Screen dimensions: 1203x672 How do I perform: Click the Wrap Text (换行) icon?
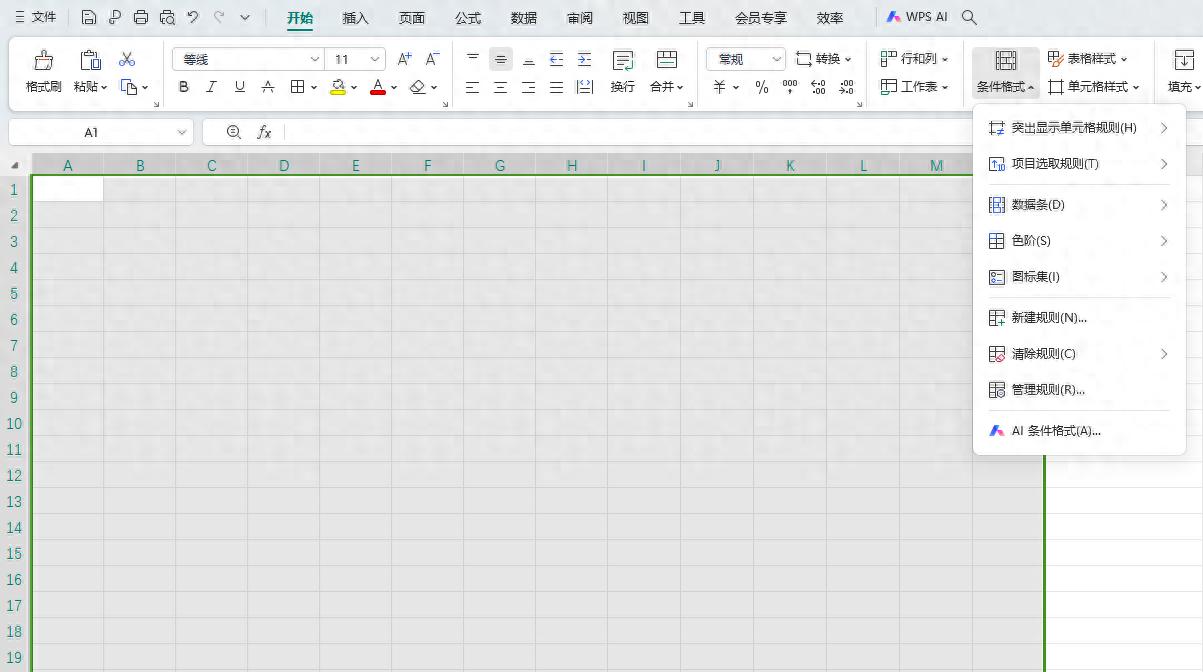[623, 60]
